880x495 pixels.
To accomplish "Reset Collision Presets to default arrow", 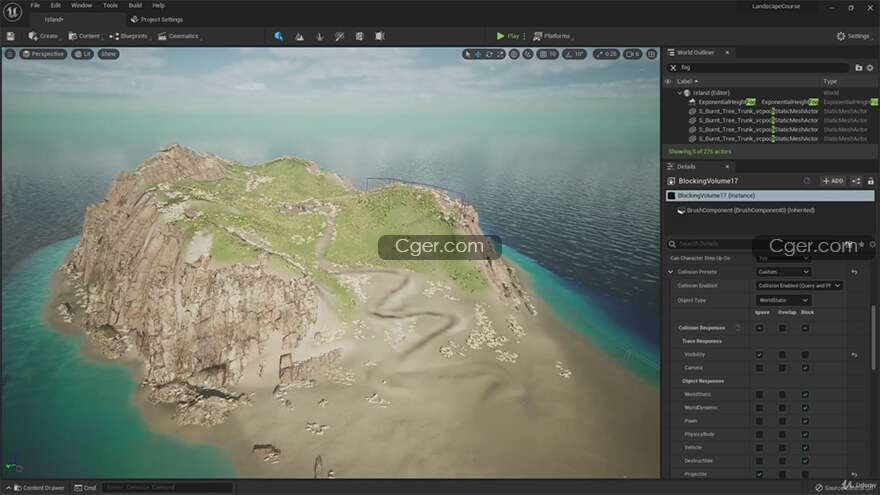I will tap(854, 272).
